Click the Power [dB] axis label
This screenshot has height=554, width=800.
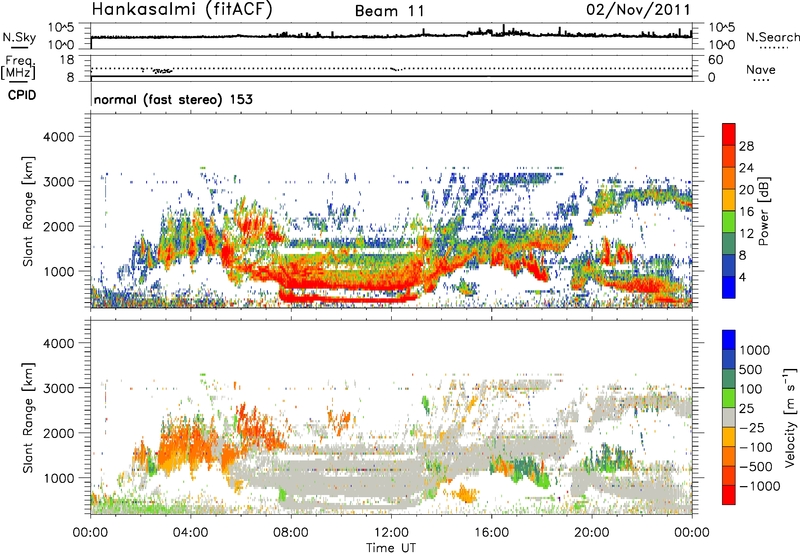[x=763, y=211]
